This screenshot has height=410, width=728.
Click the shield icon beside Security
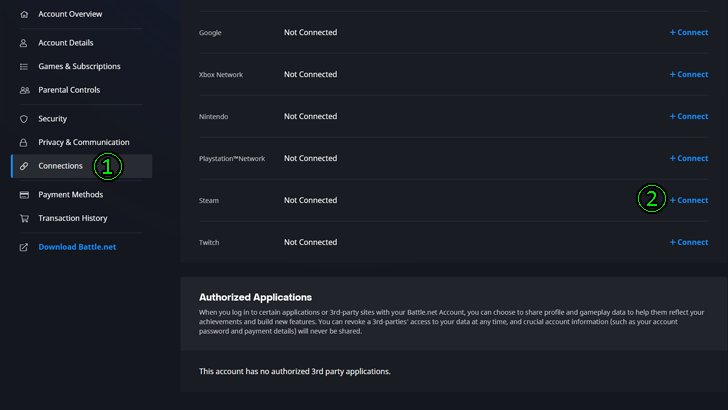coord(24,119)
